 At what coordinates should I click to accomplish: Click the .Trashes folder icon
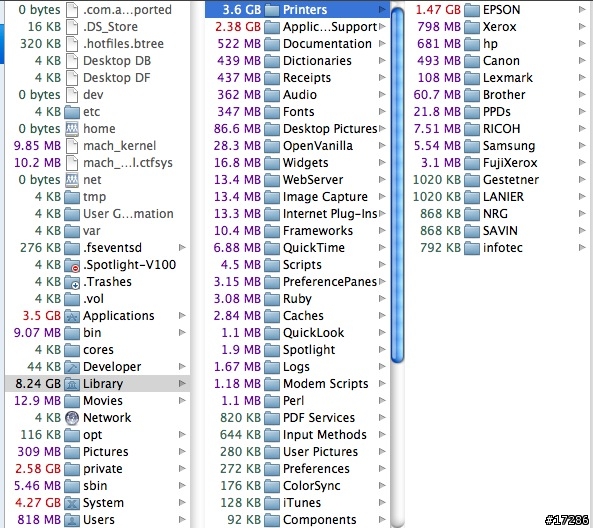click(72, 282)
